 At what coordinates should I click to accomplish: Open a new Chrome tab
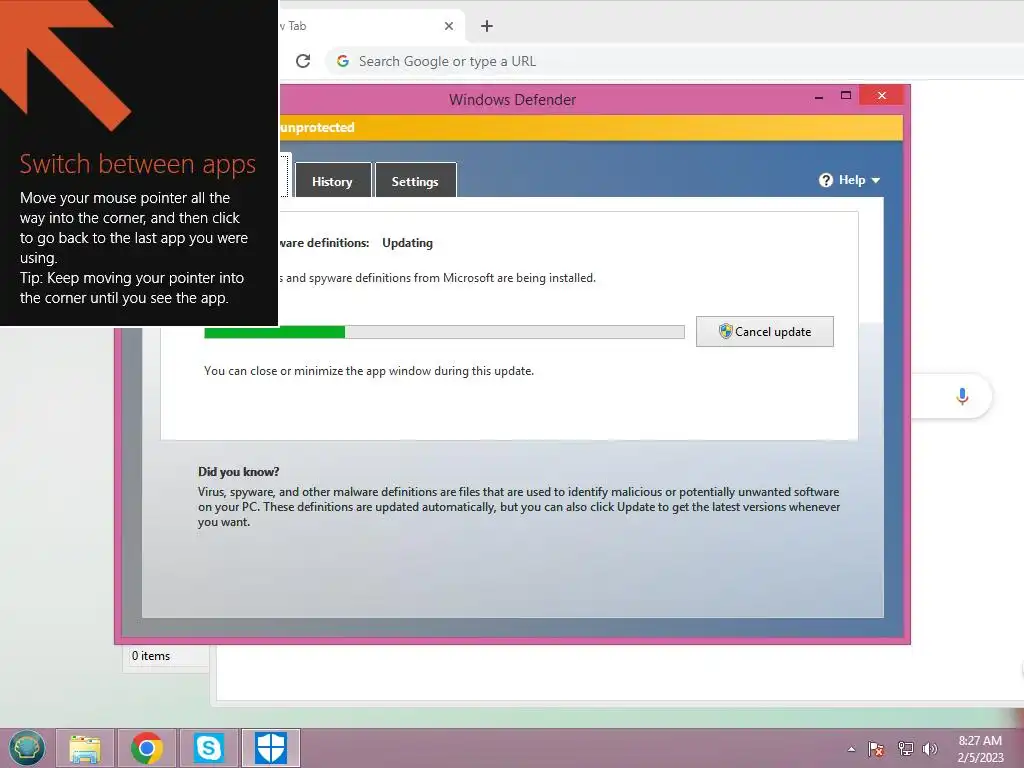click(x=487, y=26)
